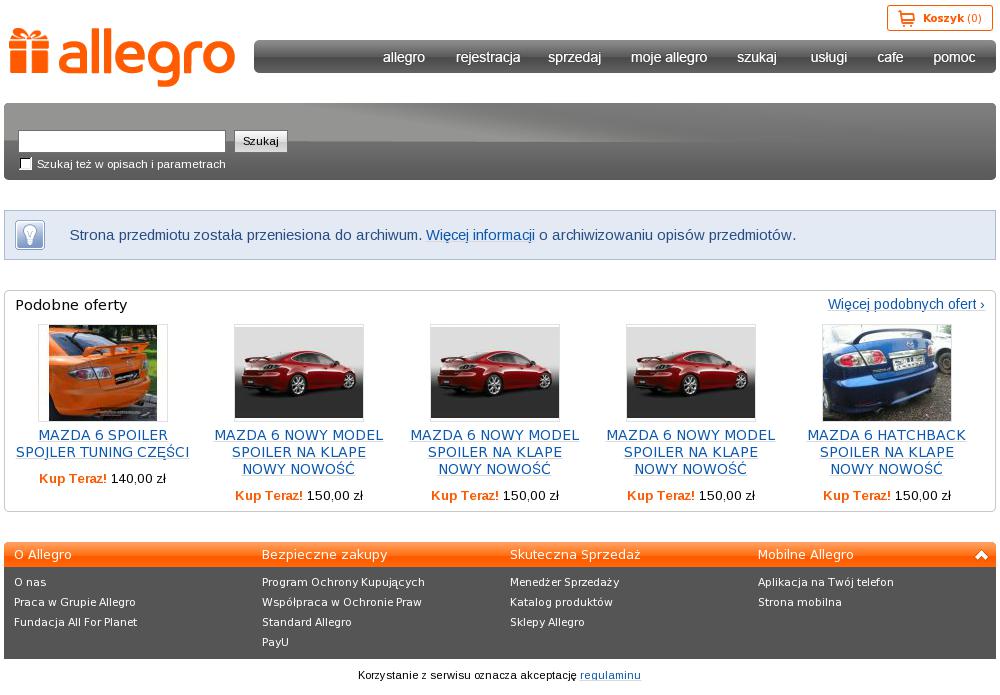Open the Standard Allegro link
Viewport: 1000px width, 695px height.
307,622
